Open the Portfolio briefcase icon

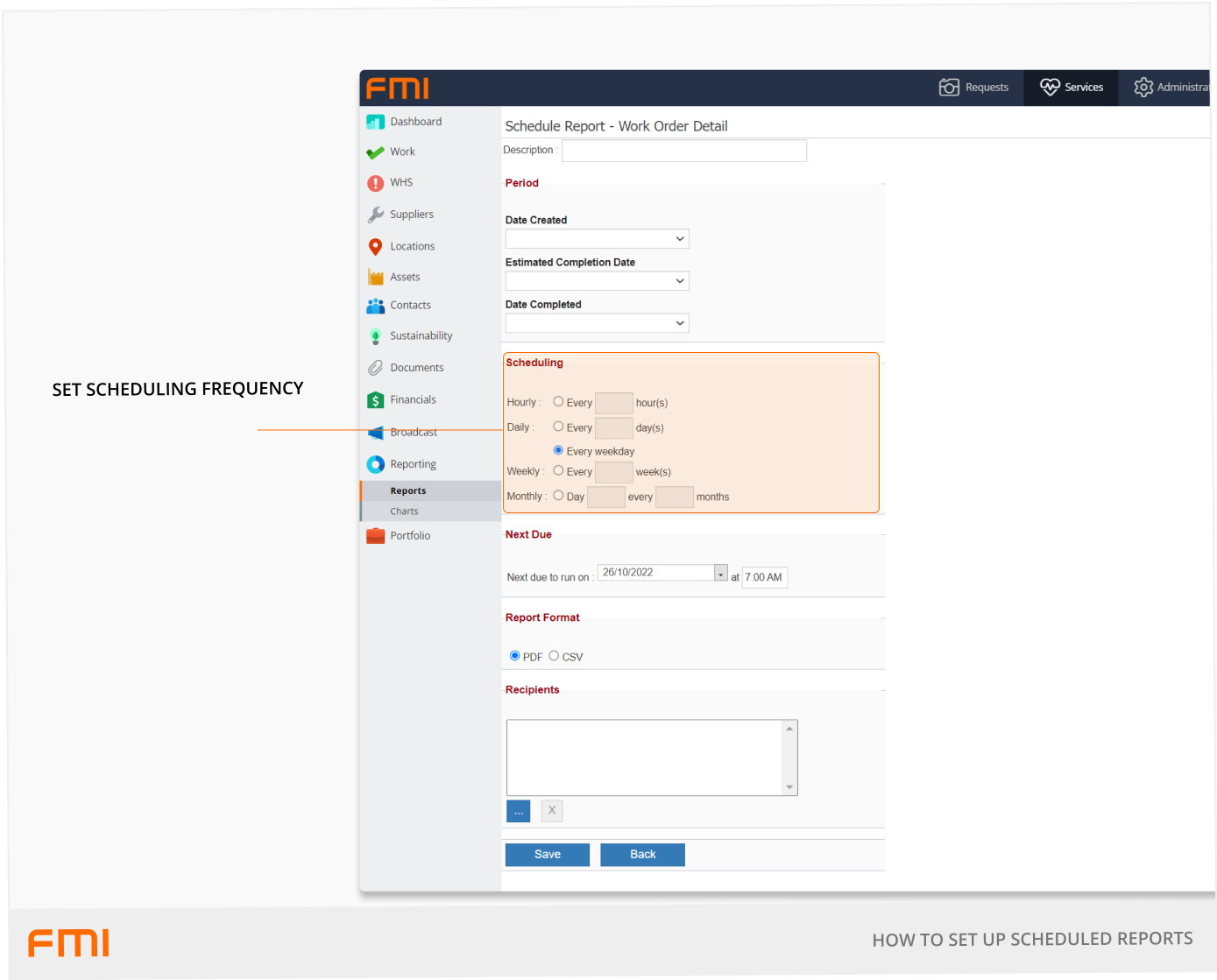(x=375, y=536)
